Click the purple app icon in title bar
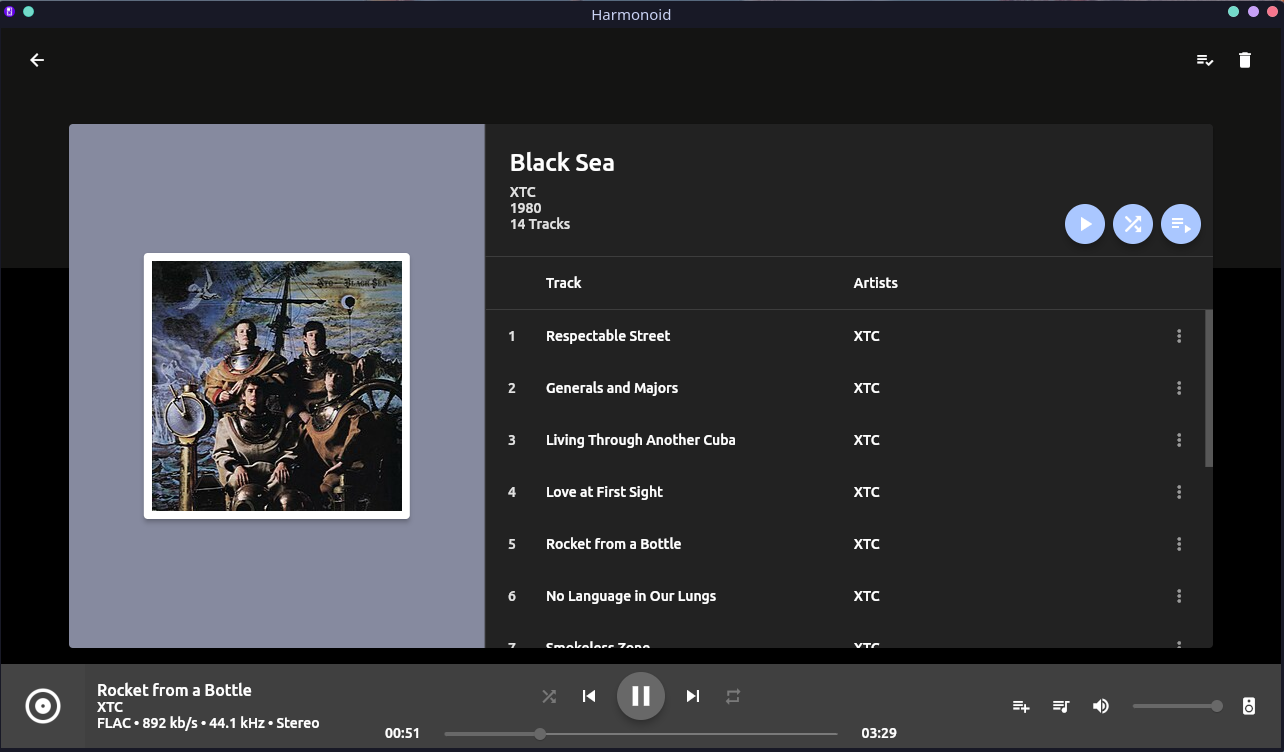The width and height of the screenshot is (1284, 752). tap(9, 11)
